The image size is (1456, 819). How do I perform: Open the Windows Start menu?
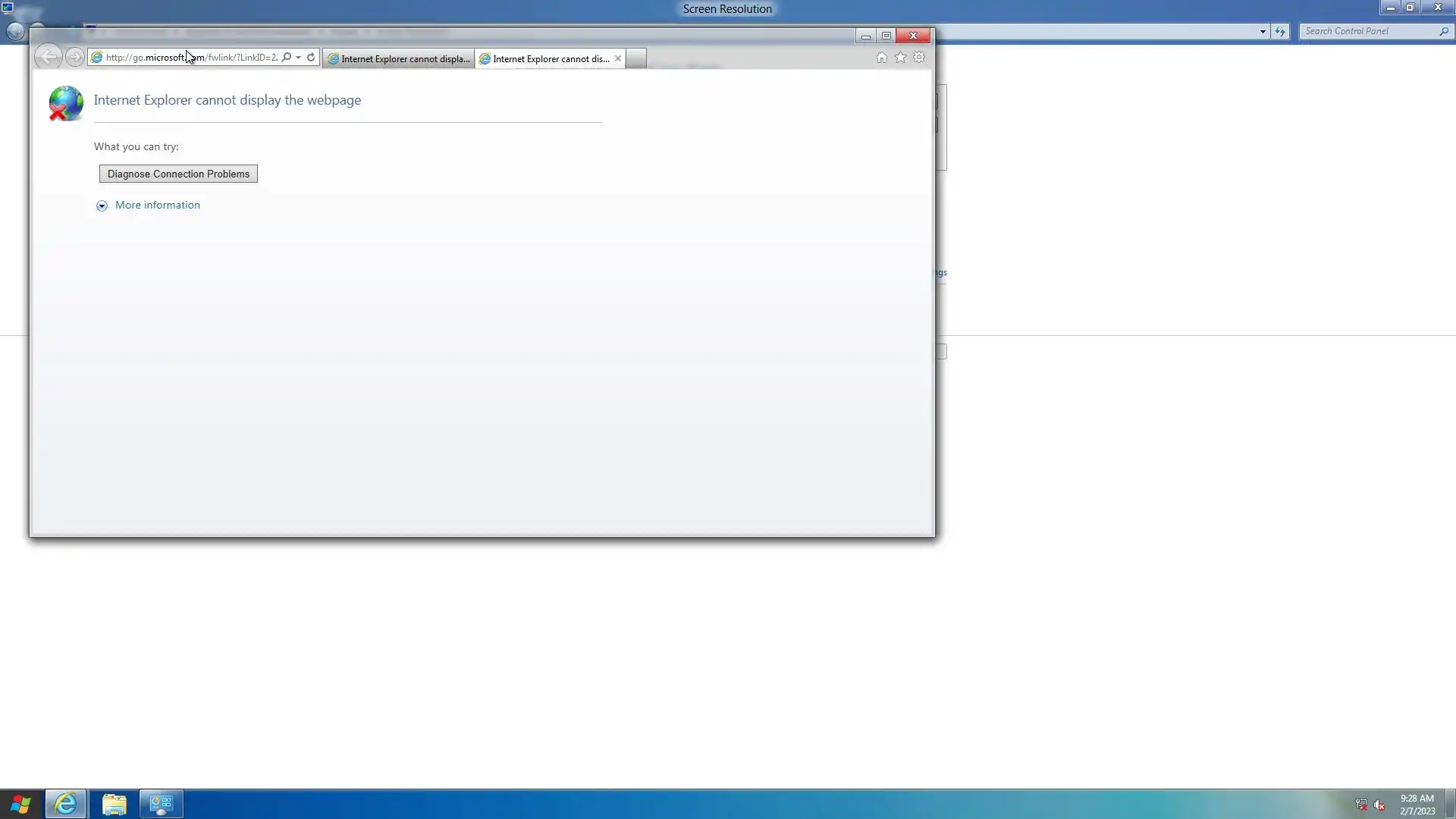point(20,804)
